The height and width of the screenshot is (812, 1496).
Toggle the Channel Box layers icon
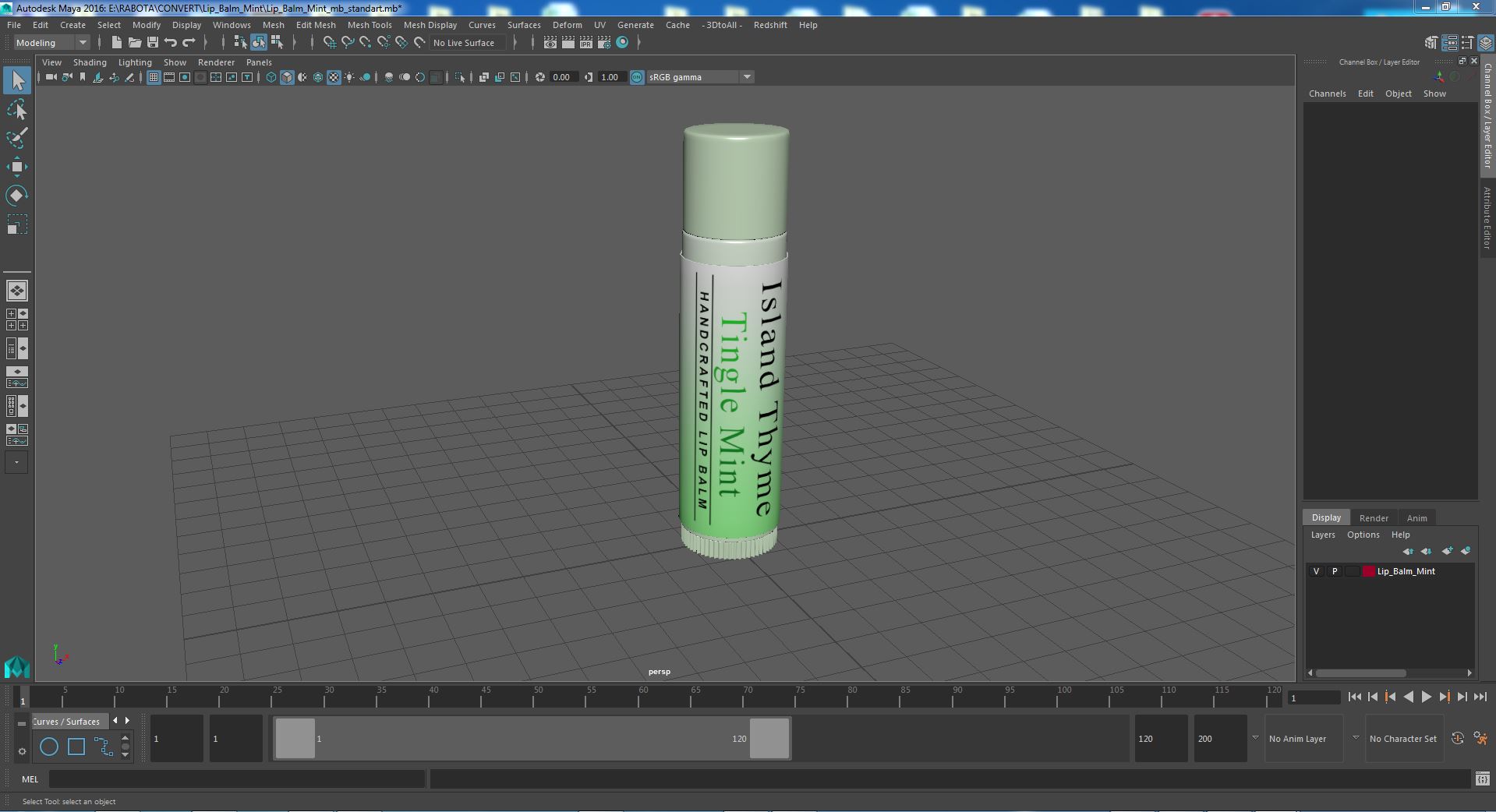pyautogui.click(x=1486, y=43)
